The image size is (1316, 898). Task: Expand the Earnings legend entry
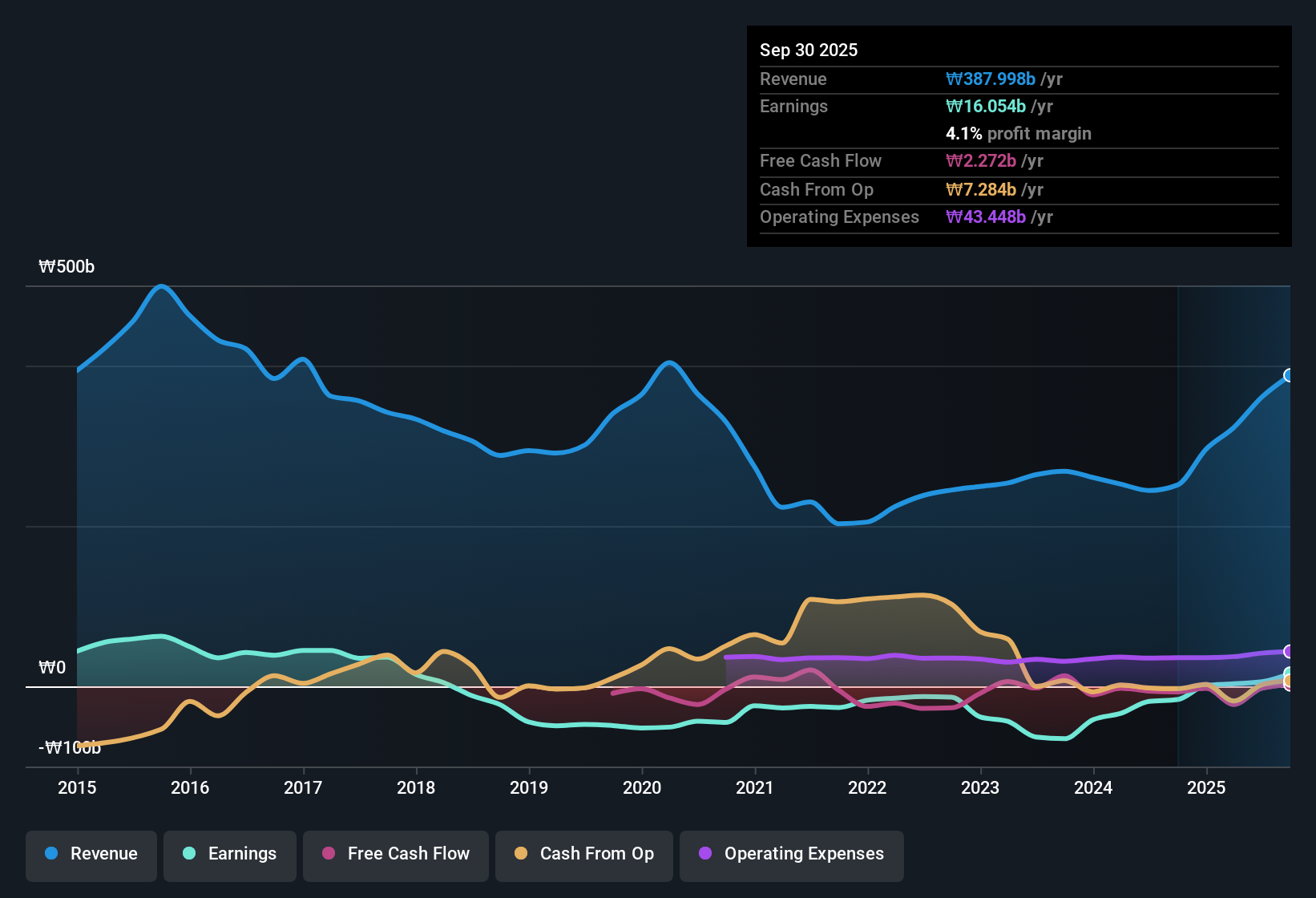click(x=229, y=854)
